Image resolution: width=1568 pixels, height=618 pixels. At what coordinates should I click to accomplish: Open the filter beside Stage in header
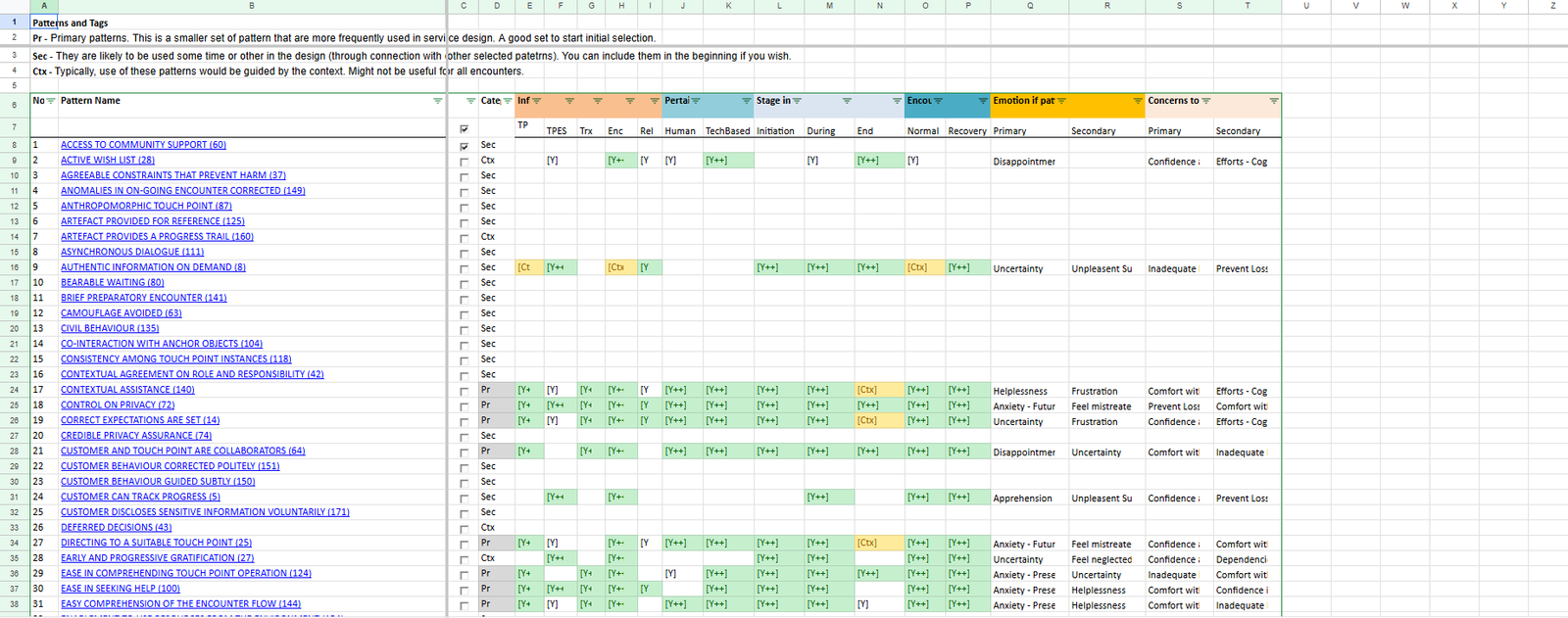tap(797, 101)
